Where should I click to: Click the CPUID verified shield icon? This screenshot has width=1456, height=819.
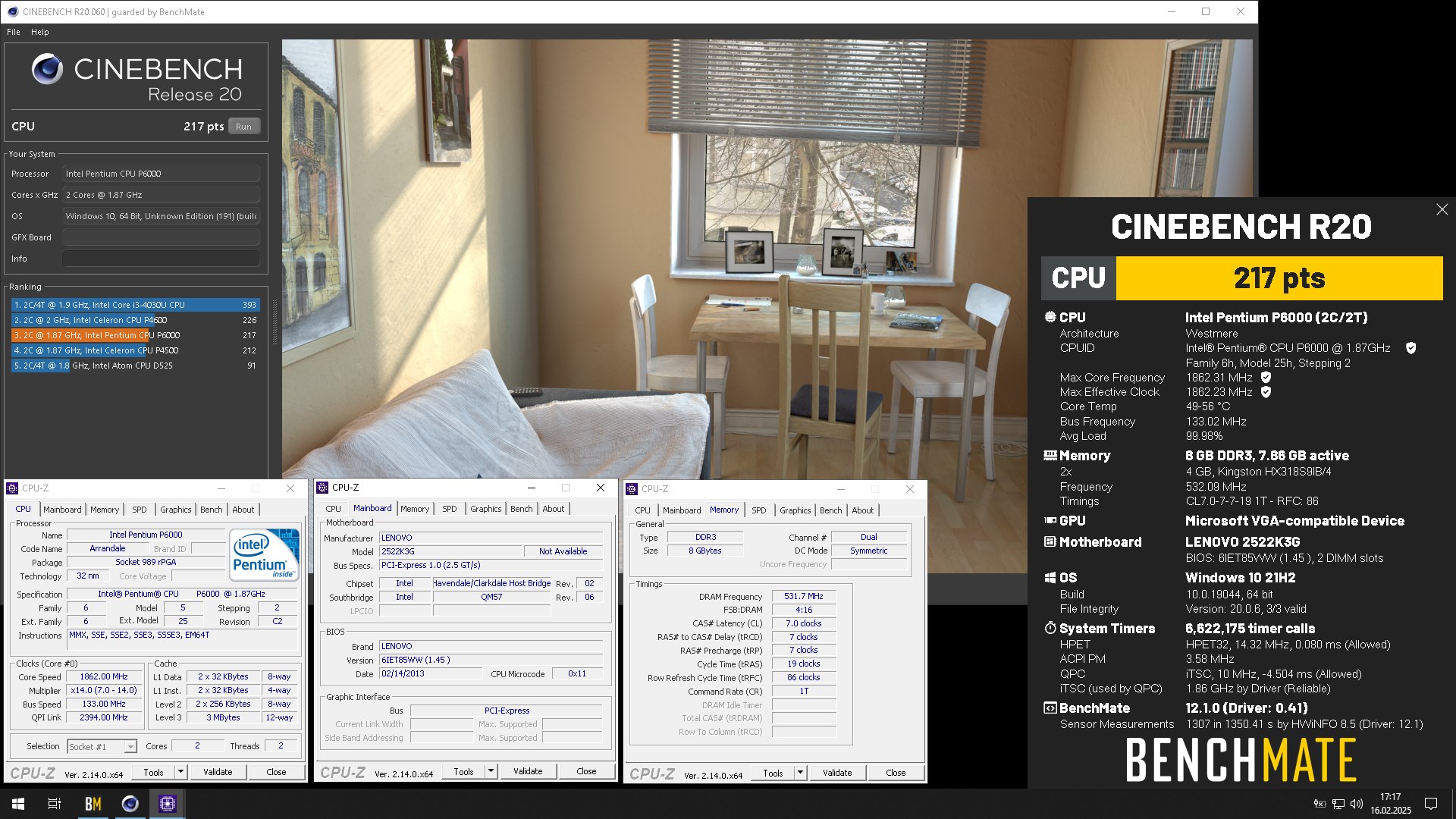(1410, 348)
